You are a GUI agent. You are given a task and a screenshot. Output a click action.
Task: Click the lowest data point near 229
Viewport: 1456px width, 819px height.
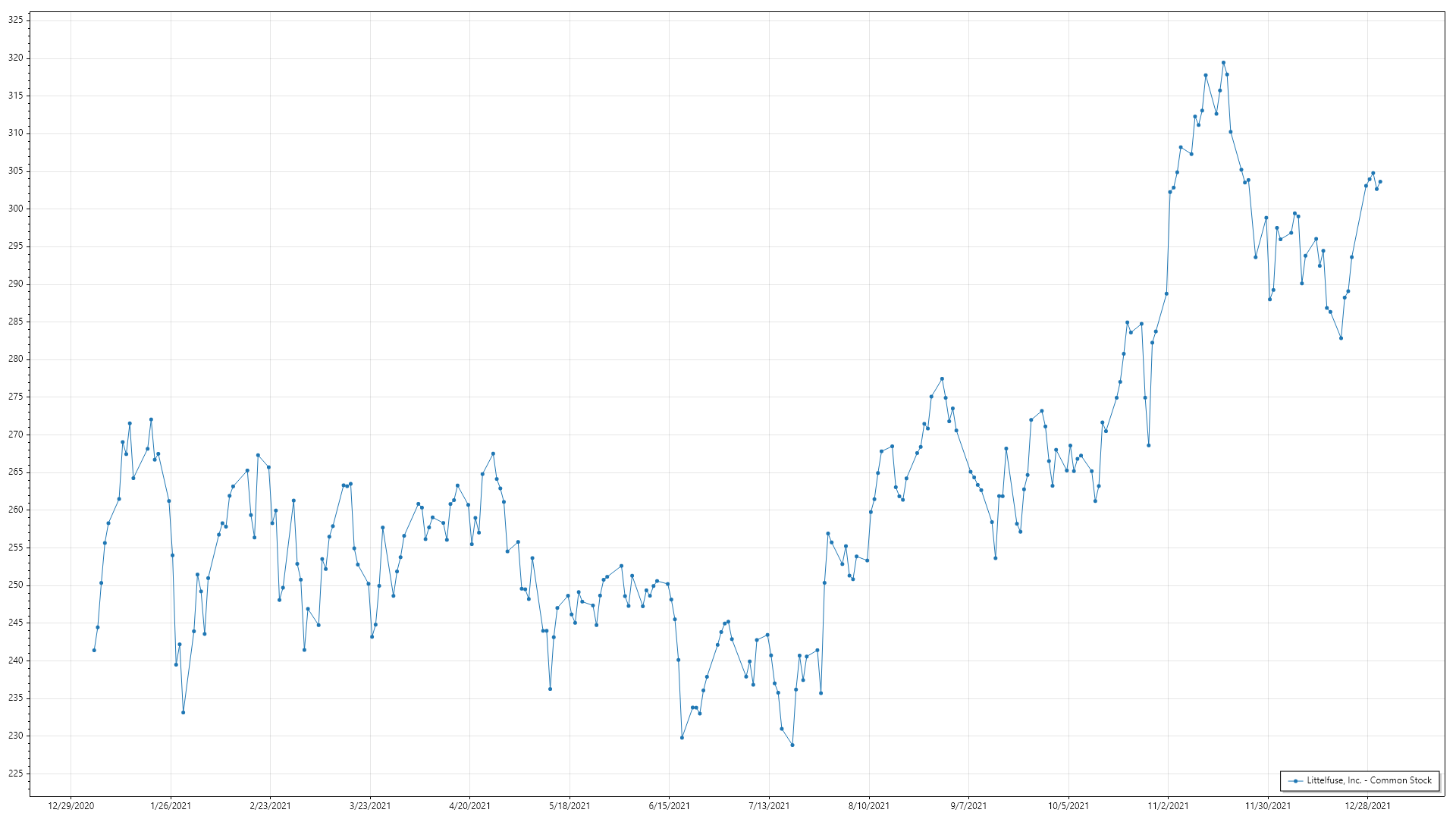pos(792,745)
